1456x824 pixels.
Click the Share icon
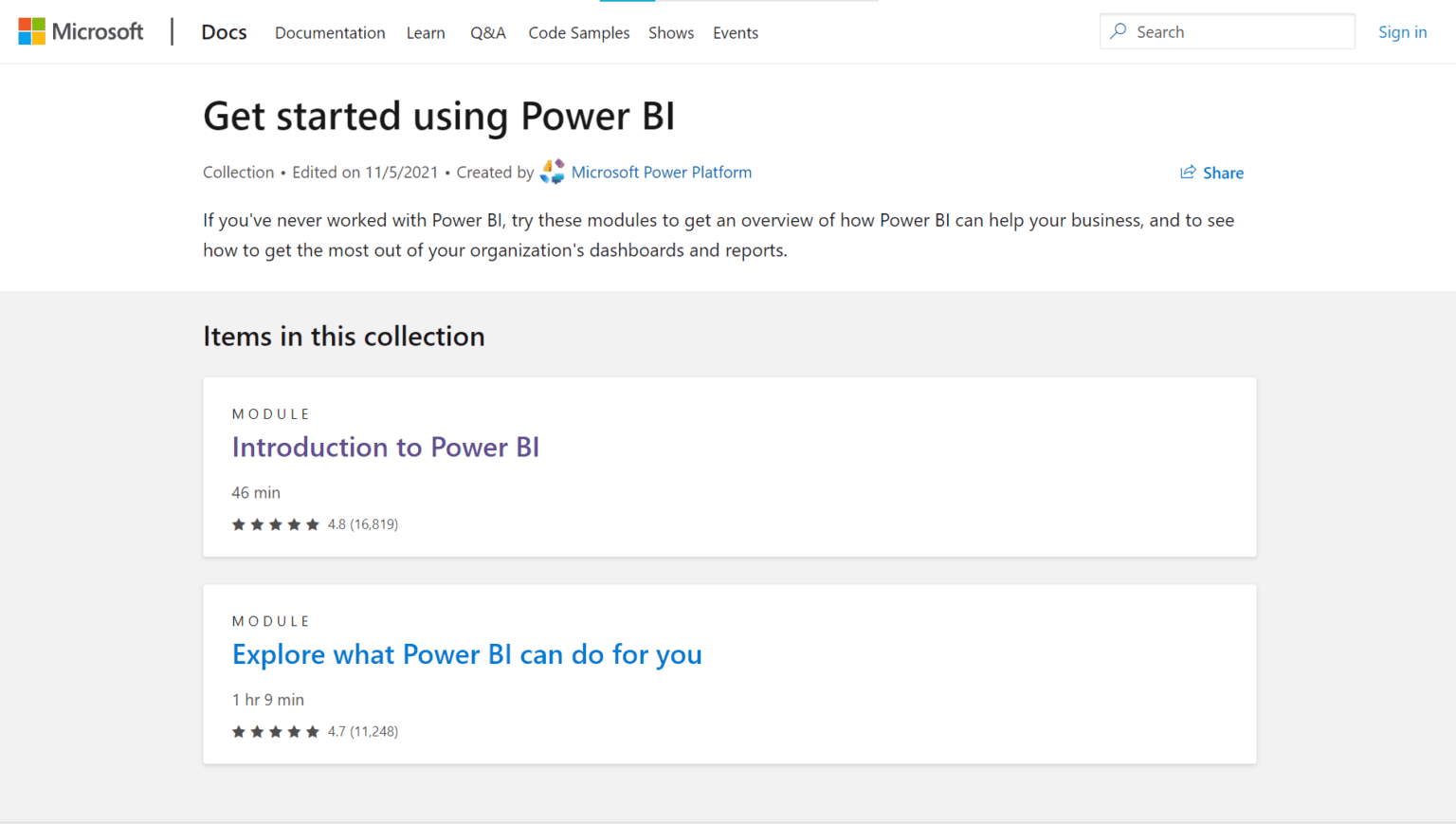[x=1187, y=172]
